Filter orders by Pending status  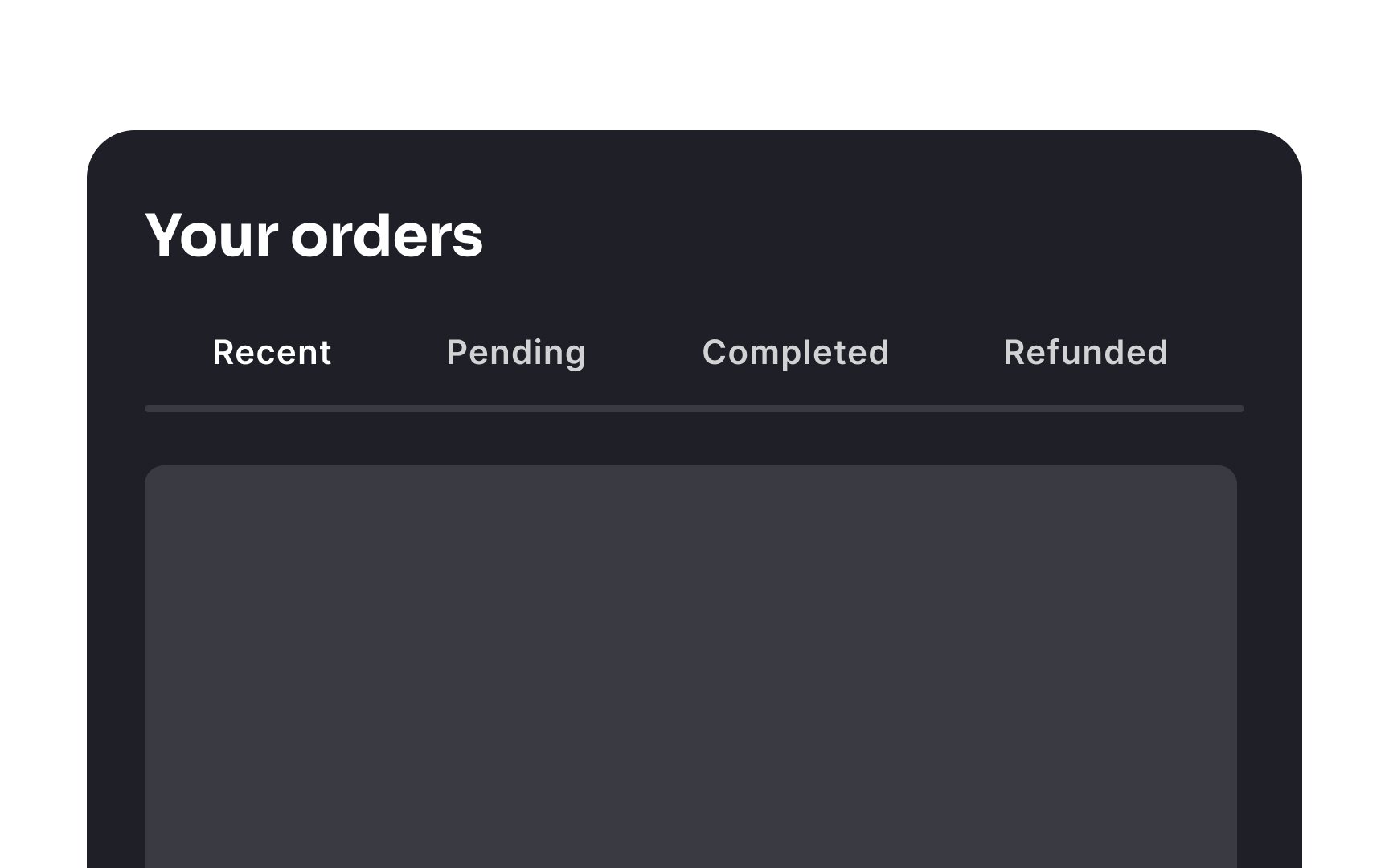[x=516, y=354]
